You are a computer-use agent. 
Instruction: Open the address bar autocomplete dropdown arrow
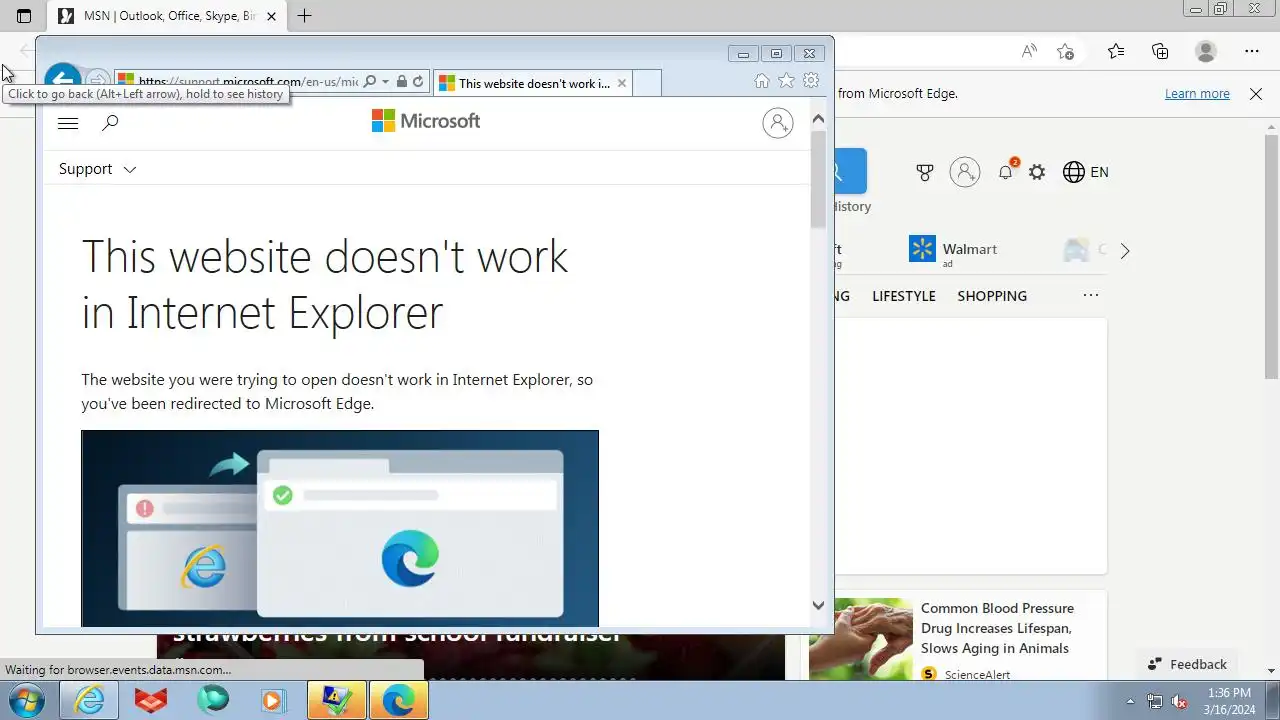tap(386, 82)
